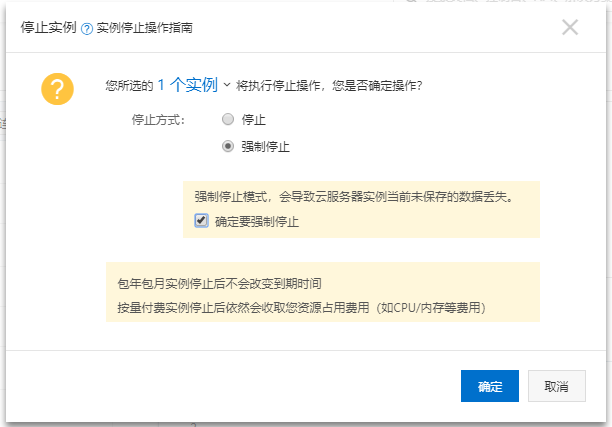This screenshot has height=427, width=612.
Task: Click the 确定要强制停止 label text
Action: 257,222
